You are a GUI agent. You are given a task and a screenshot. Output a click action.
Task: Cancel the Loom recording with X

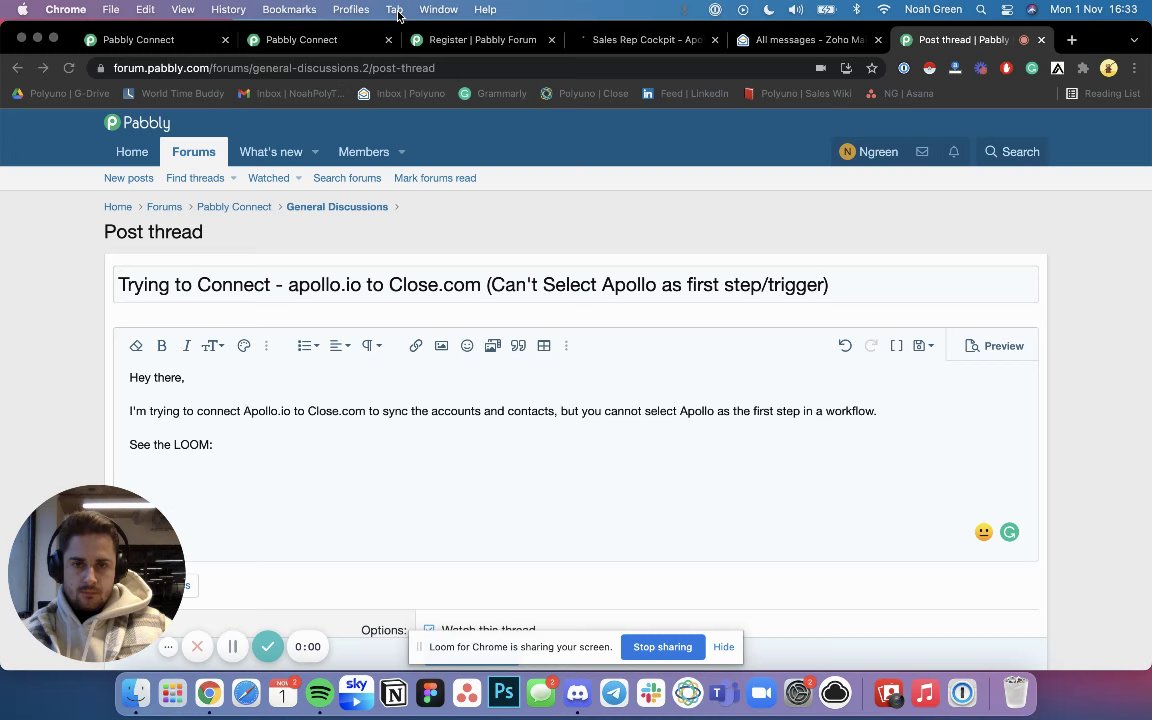point(197,647)
